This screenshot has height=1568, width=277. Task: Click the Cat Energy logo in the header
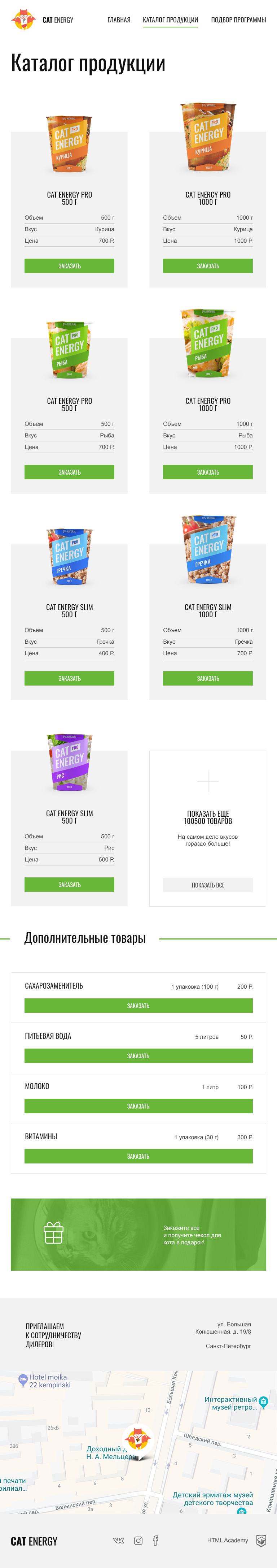(x=43, y=20)
